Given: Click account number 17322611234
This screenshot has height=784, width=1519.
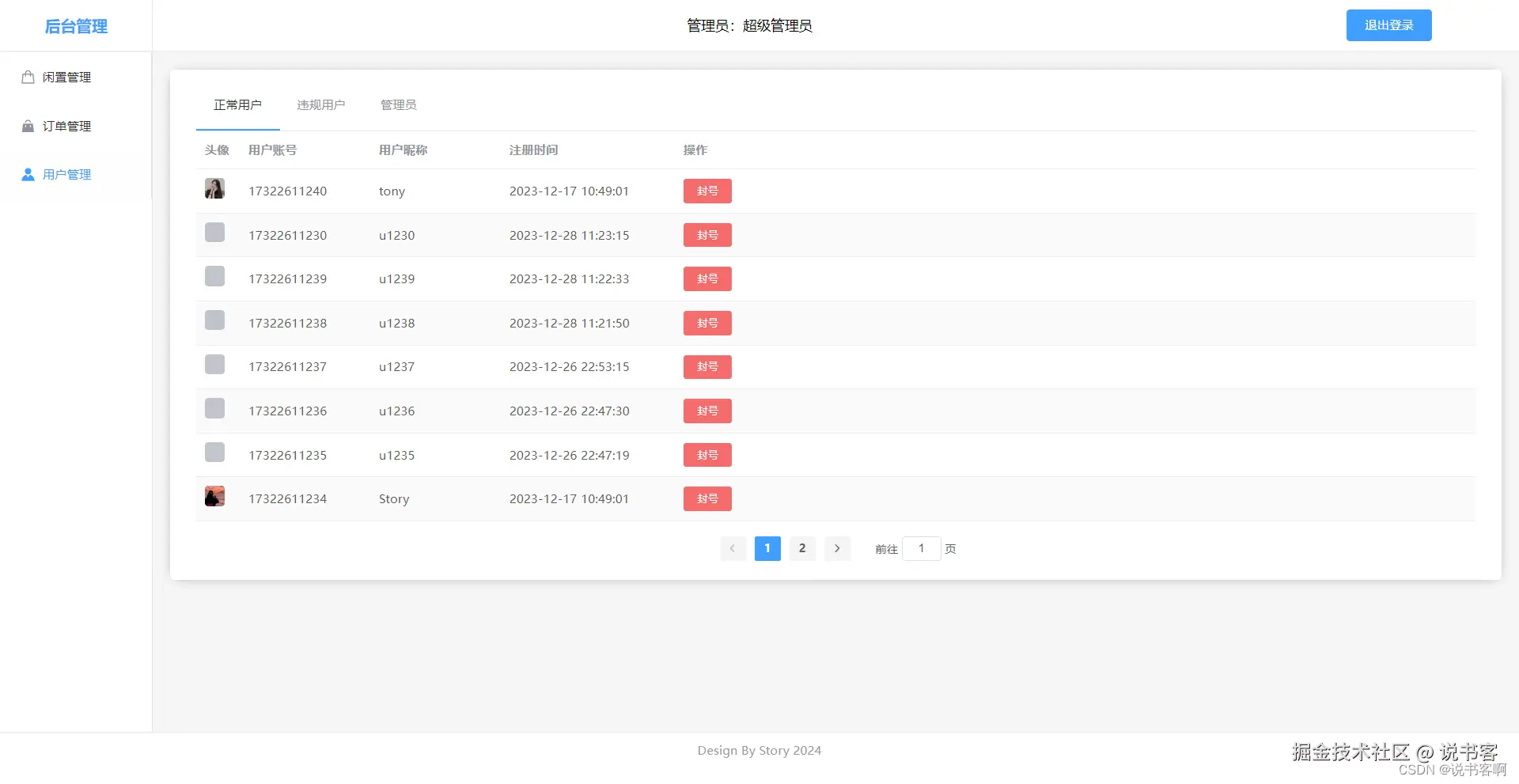Looking at the screenshot, I should (288, 498).
